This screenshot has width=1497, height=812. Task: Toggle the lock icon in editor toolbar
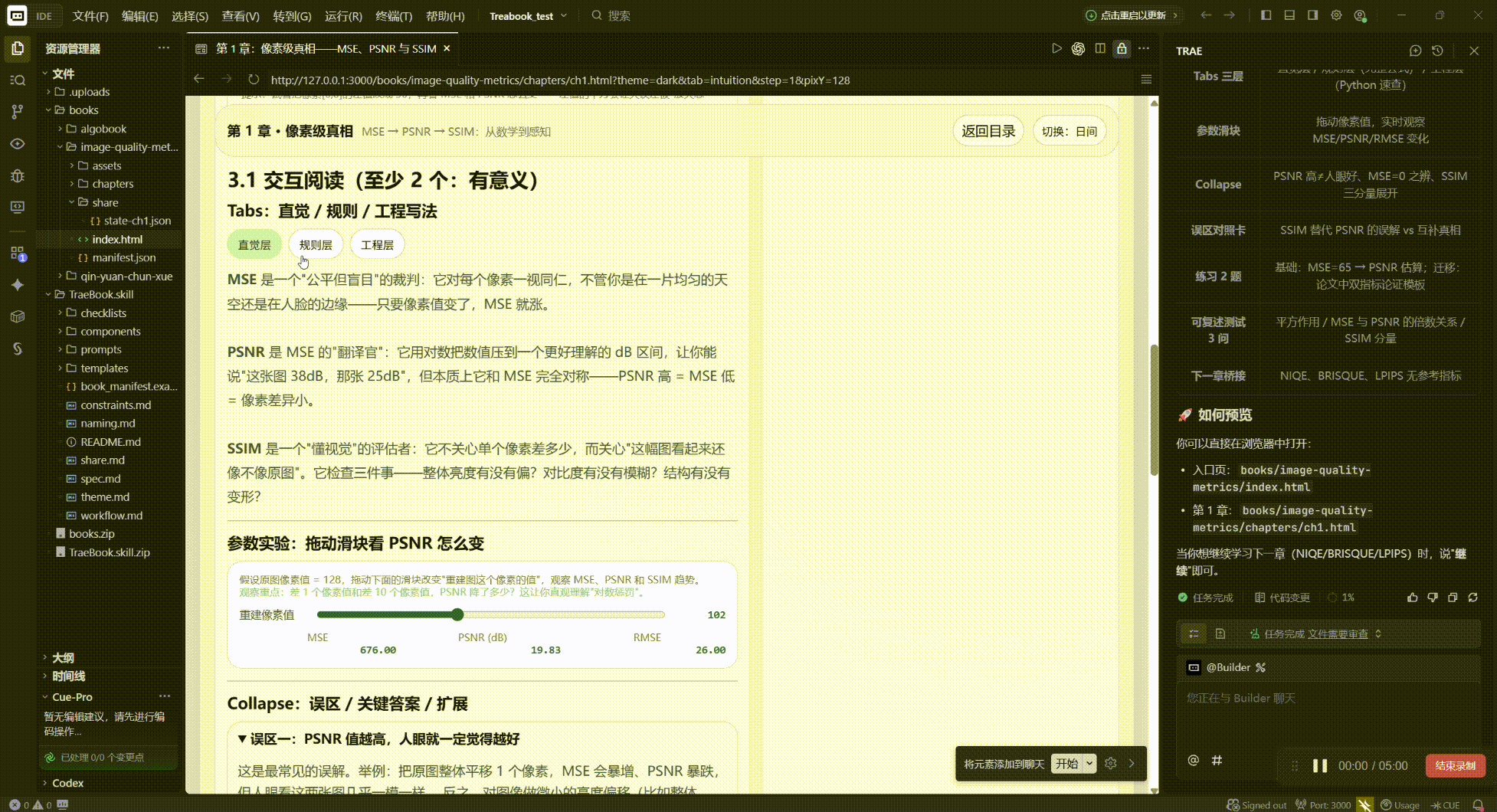(x=1122, y=48)
